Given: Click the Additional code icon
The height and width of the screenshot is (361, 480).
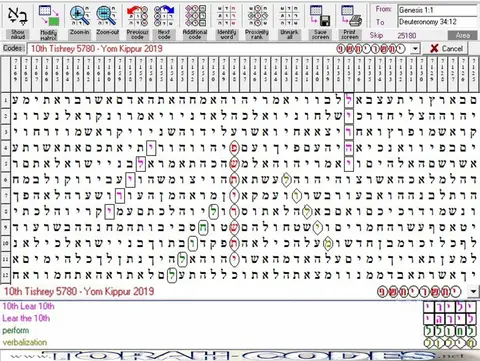Looking at the screenshot, I should (x=195, y=16).
